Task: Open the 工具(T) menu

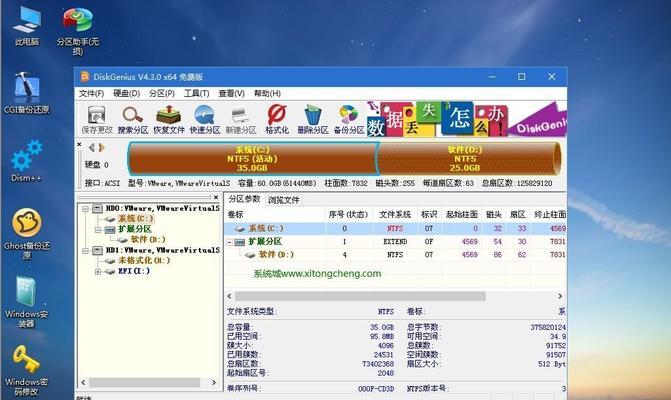Action: [196, 93]
